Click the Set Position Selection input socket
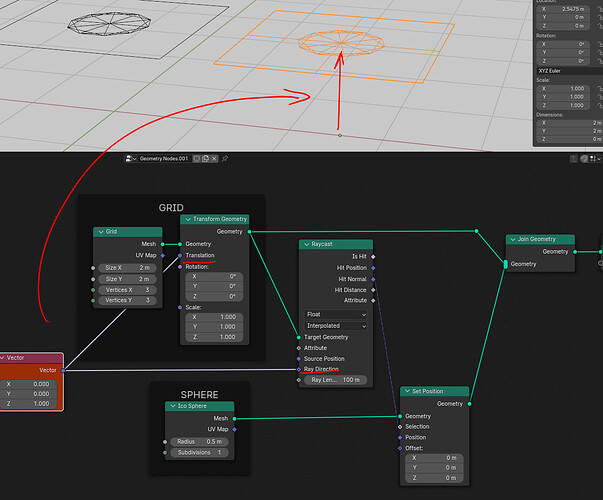Viewport: 603px width, 500px height. (400, 427)
